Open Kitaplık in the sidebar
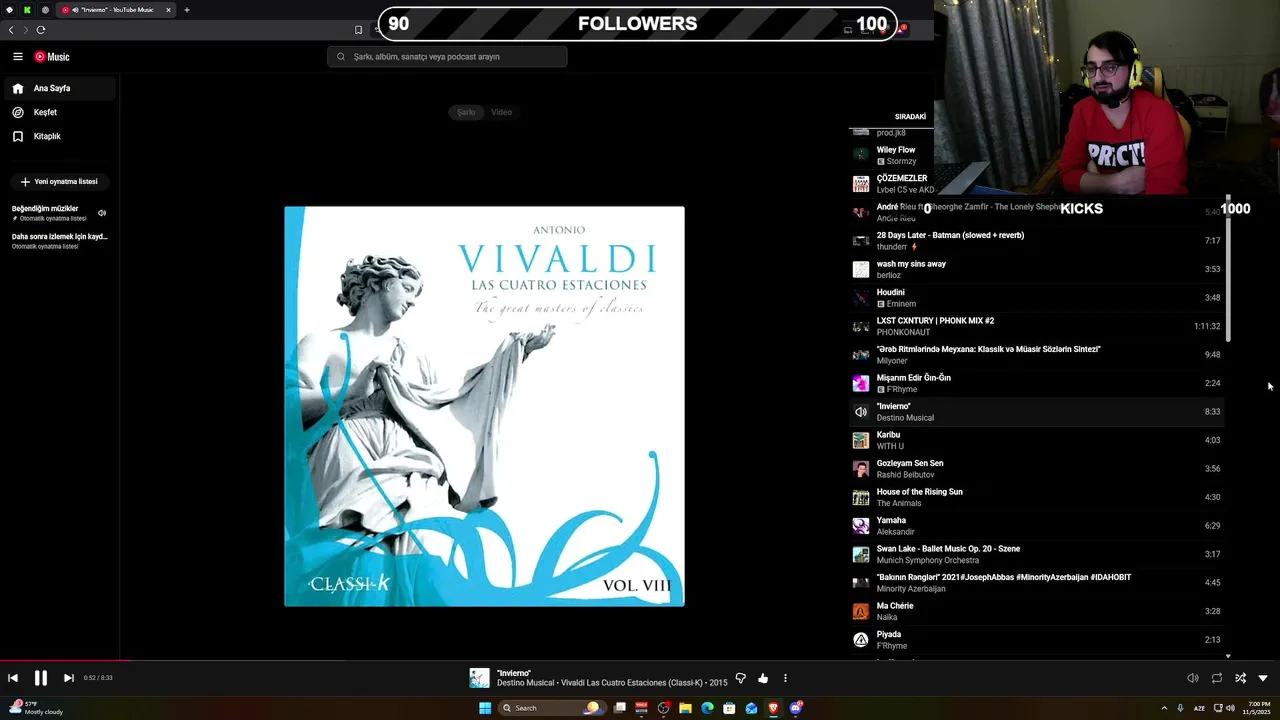This screenshot has height=720, width=1280. (58, 136)
